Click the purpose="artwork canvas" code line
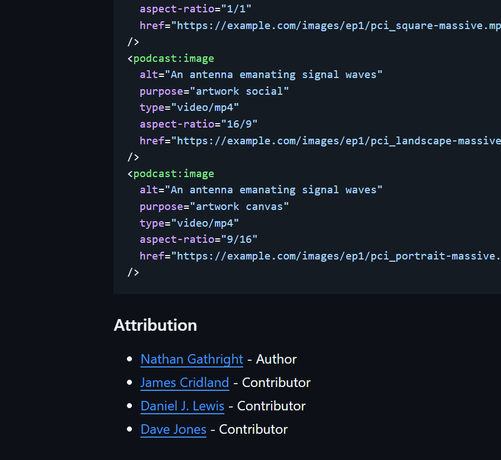Screen dimensions: 501x460 coord(214,207)
